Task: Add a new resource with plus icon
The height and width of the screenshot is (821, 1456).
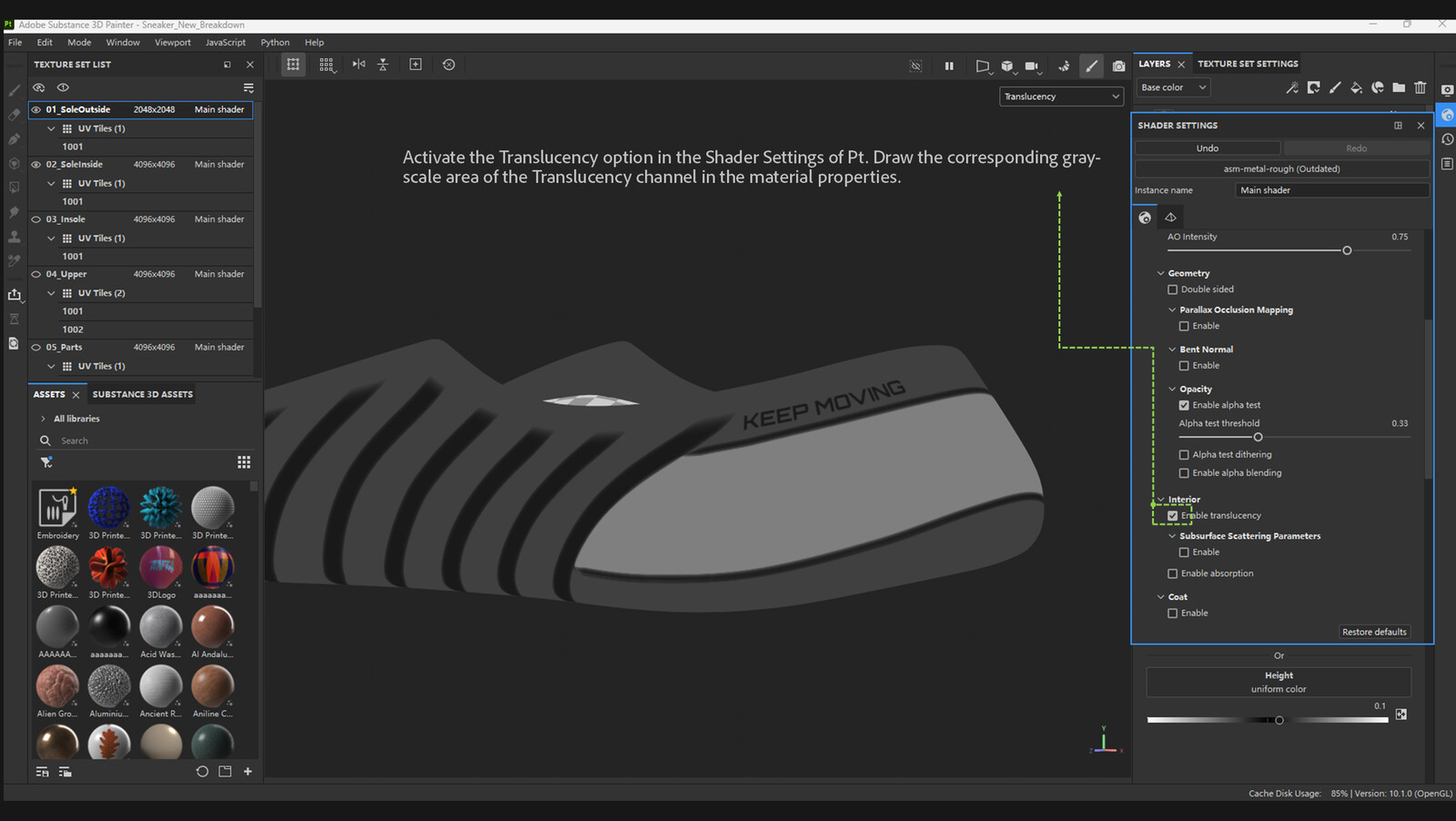Action: (248, 772)
